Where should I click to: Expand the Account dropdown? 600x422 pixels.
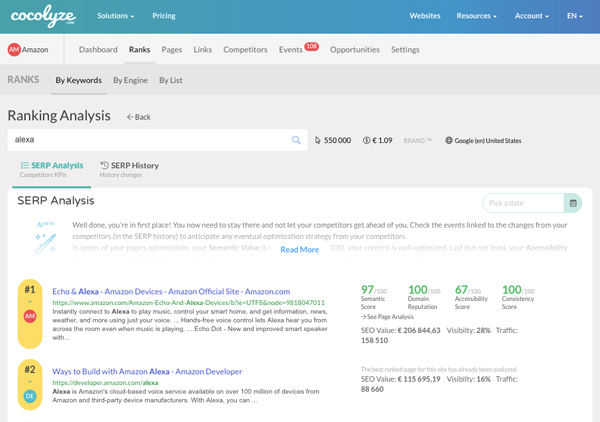click(532, 16)
